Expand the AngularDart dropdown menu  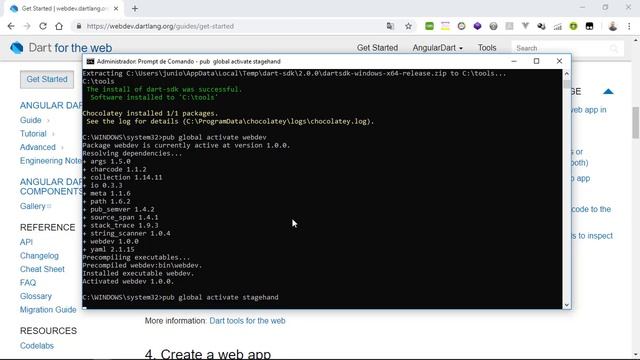coord(438,48)
